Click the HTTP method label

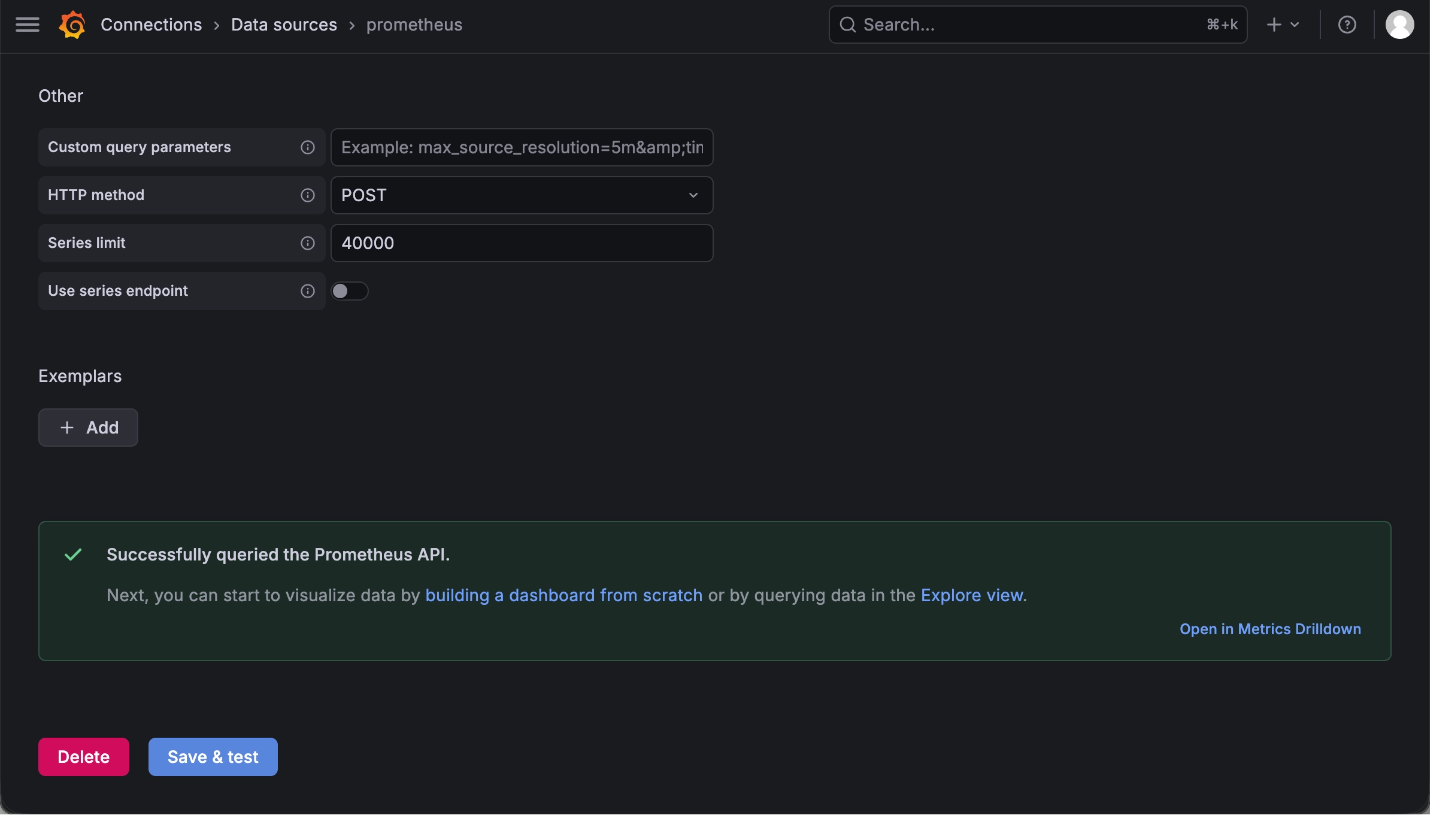tap(96, 195)
